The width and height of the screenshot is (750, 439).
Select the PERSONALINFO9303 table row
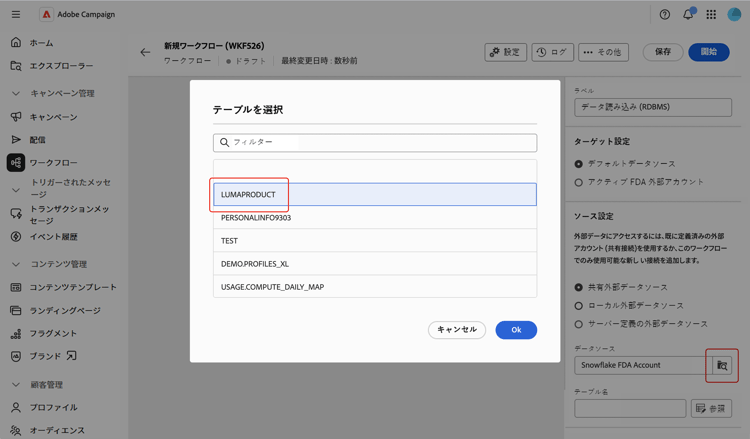coord(375,218)
